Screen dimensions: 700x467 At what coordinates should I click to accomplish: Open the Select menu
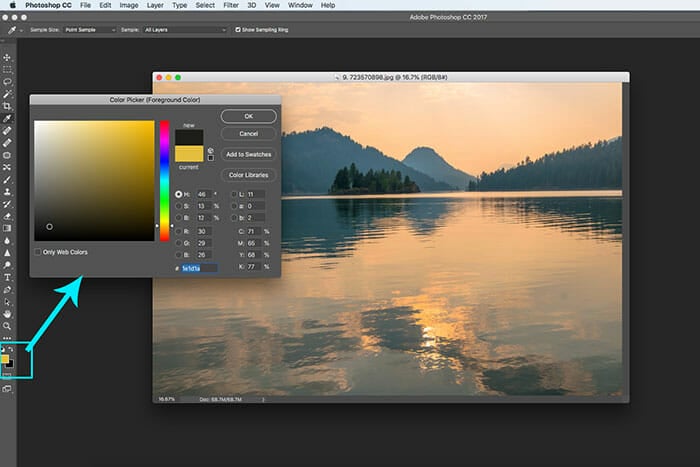pos(205,5)
